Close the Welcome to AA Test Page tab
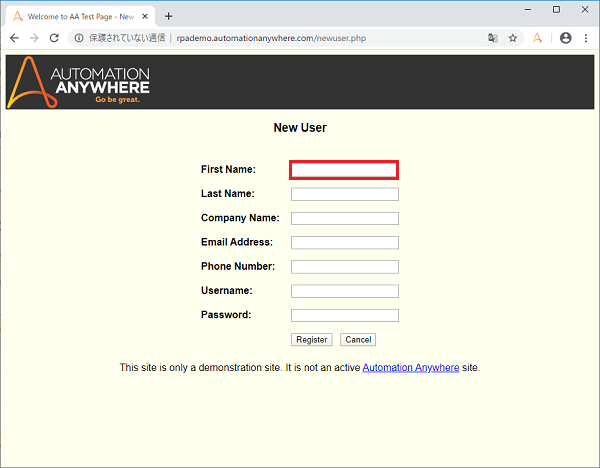The width and height of the screenshot is (600, 468). [x=145, y=16]
